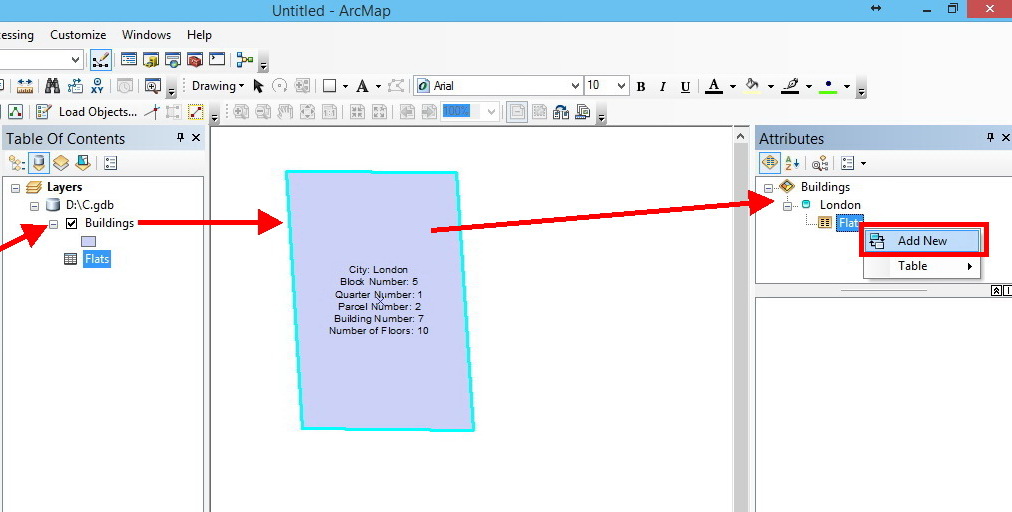Click the Attributes related tables search icon
1012x512 pixels.
click(820, 164)
